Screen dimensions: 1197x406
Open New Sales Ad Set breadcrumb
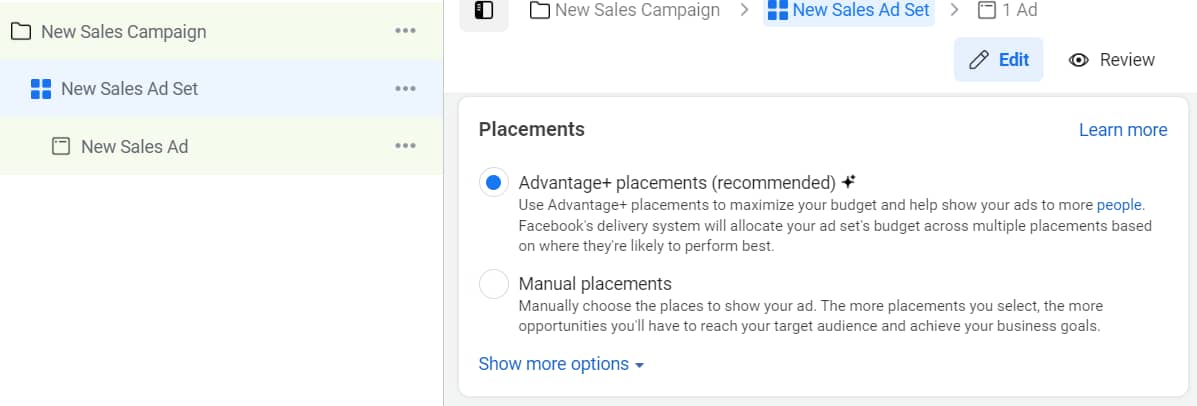[849, 11]
